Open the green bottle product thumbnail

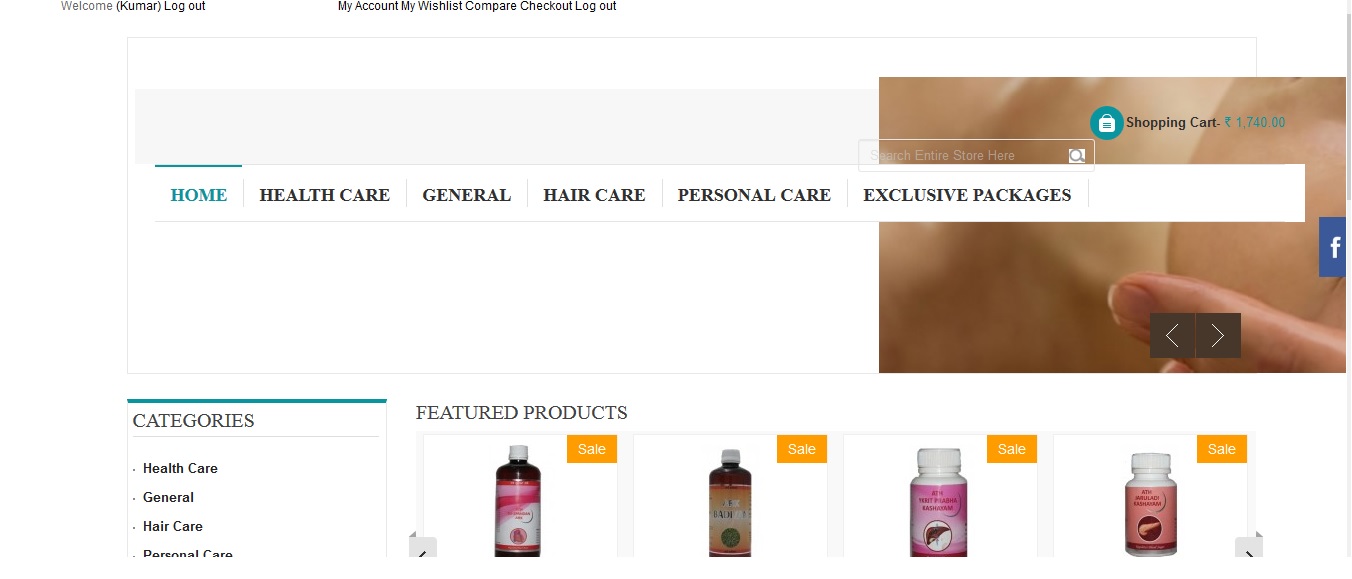[x=730, y=502]
